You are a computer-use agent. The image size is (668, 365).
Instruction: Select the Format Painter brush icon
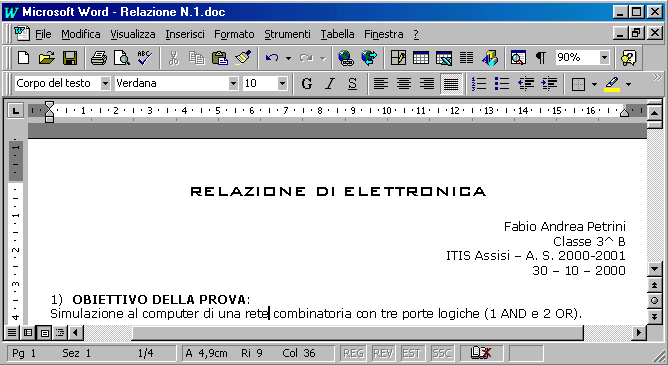(x=243, y=57)
